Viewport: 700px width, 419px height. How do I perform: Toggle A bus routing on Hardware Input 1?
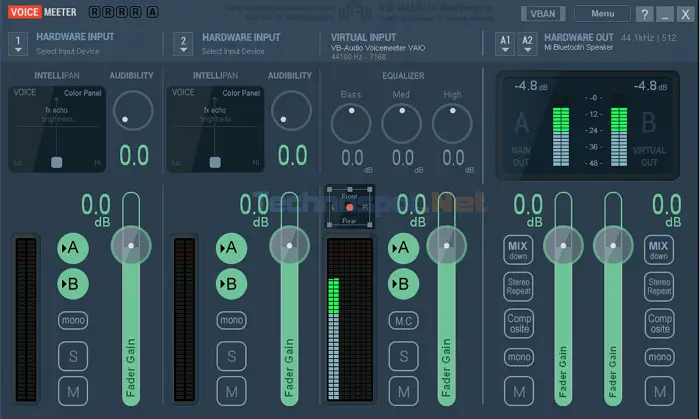click(x=73, y=248)
